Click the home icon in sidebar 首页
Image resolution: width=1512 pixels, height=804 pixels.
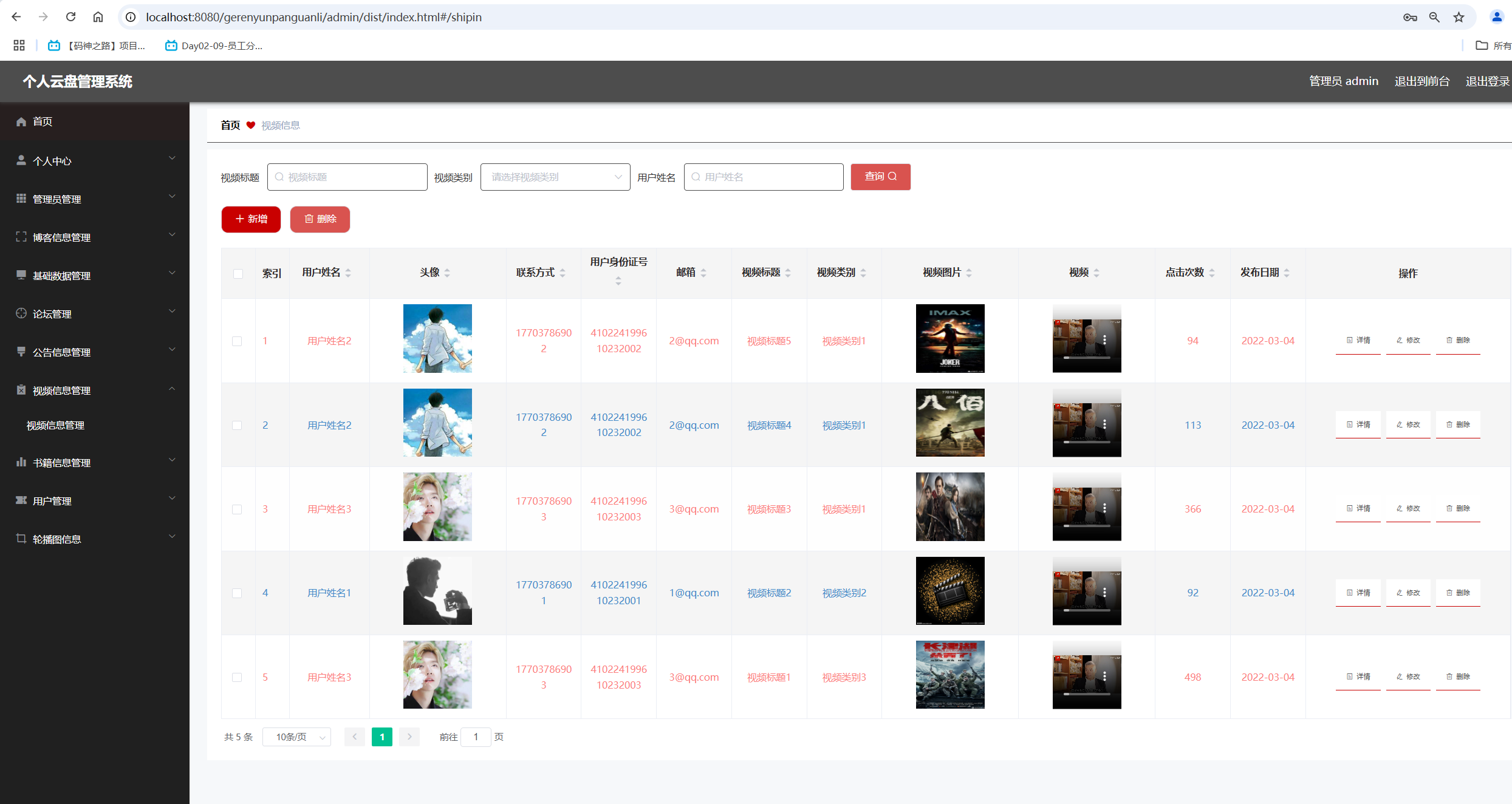[x=21, y=121]
